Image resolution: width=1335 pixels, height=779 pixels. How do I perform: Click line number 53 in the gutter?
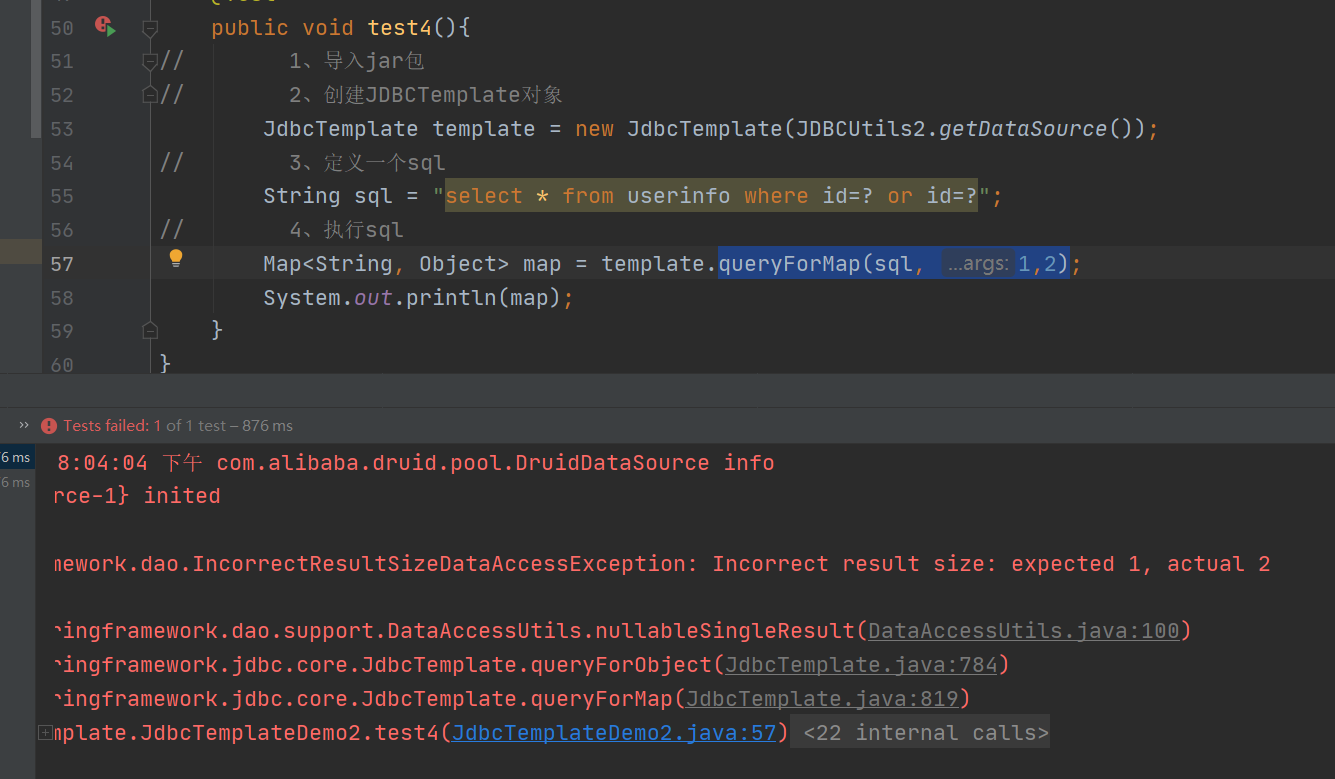coord(61,129)
